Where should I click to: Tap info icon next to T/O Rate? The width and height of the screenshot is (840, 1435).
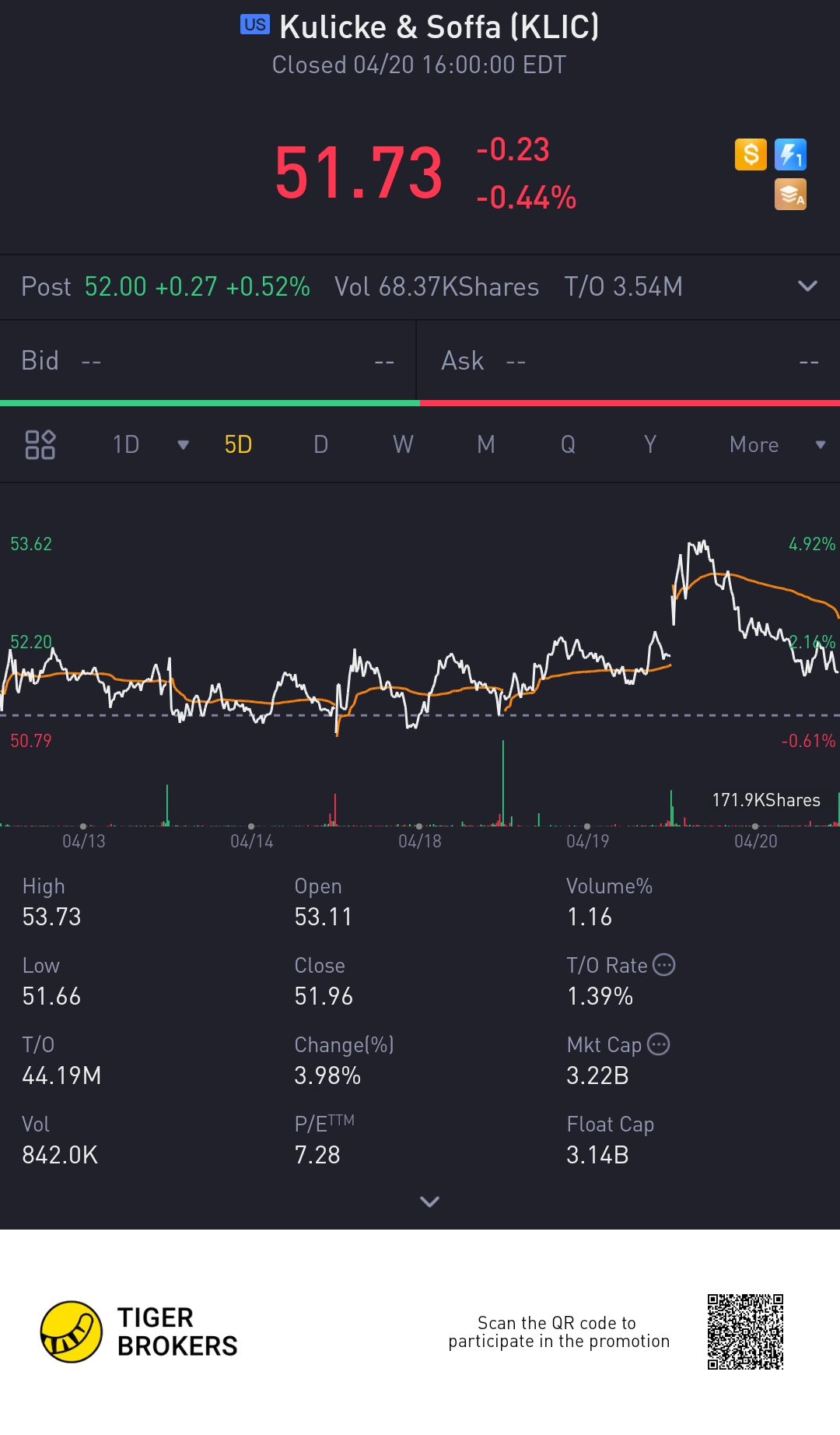coord(664,965)
